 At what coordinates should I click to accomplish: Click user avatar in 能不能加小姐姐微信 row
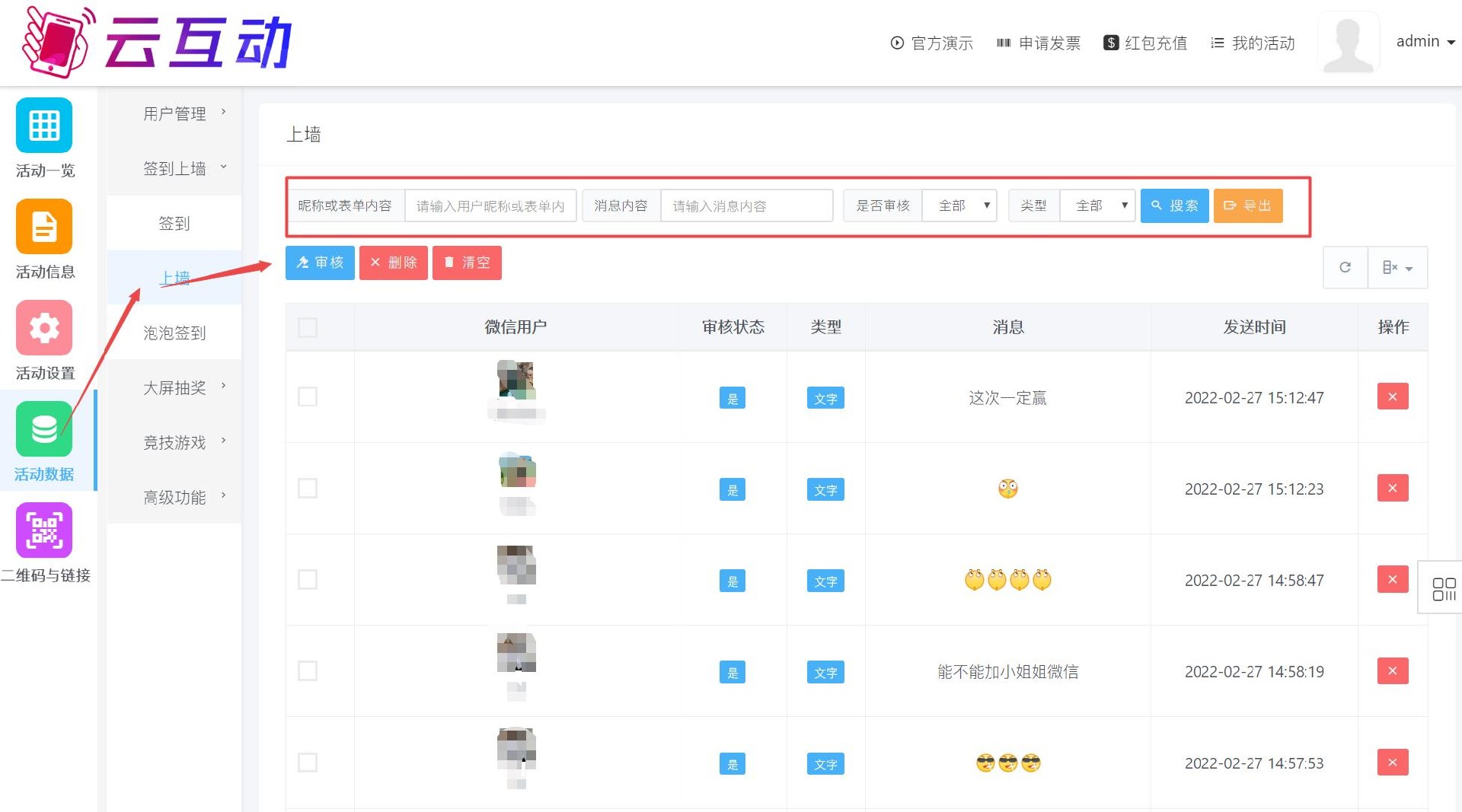coord(516,653)
